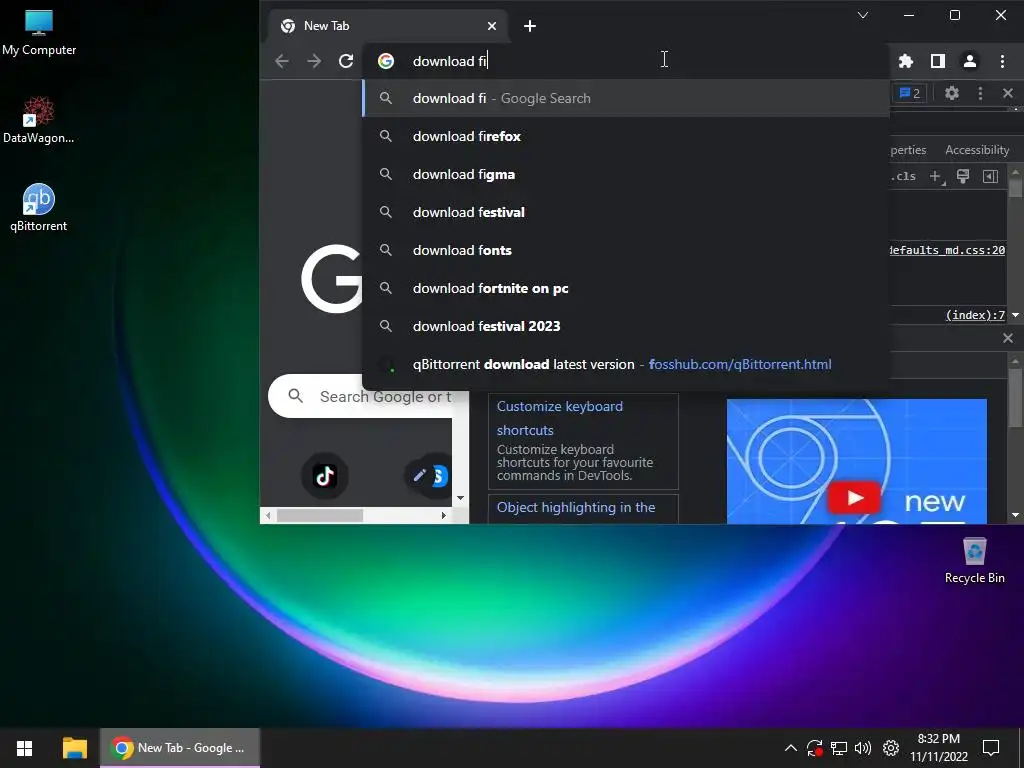
Task: Select the 'download festival 2023' suggestion
Action: [626, 326]
